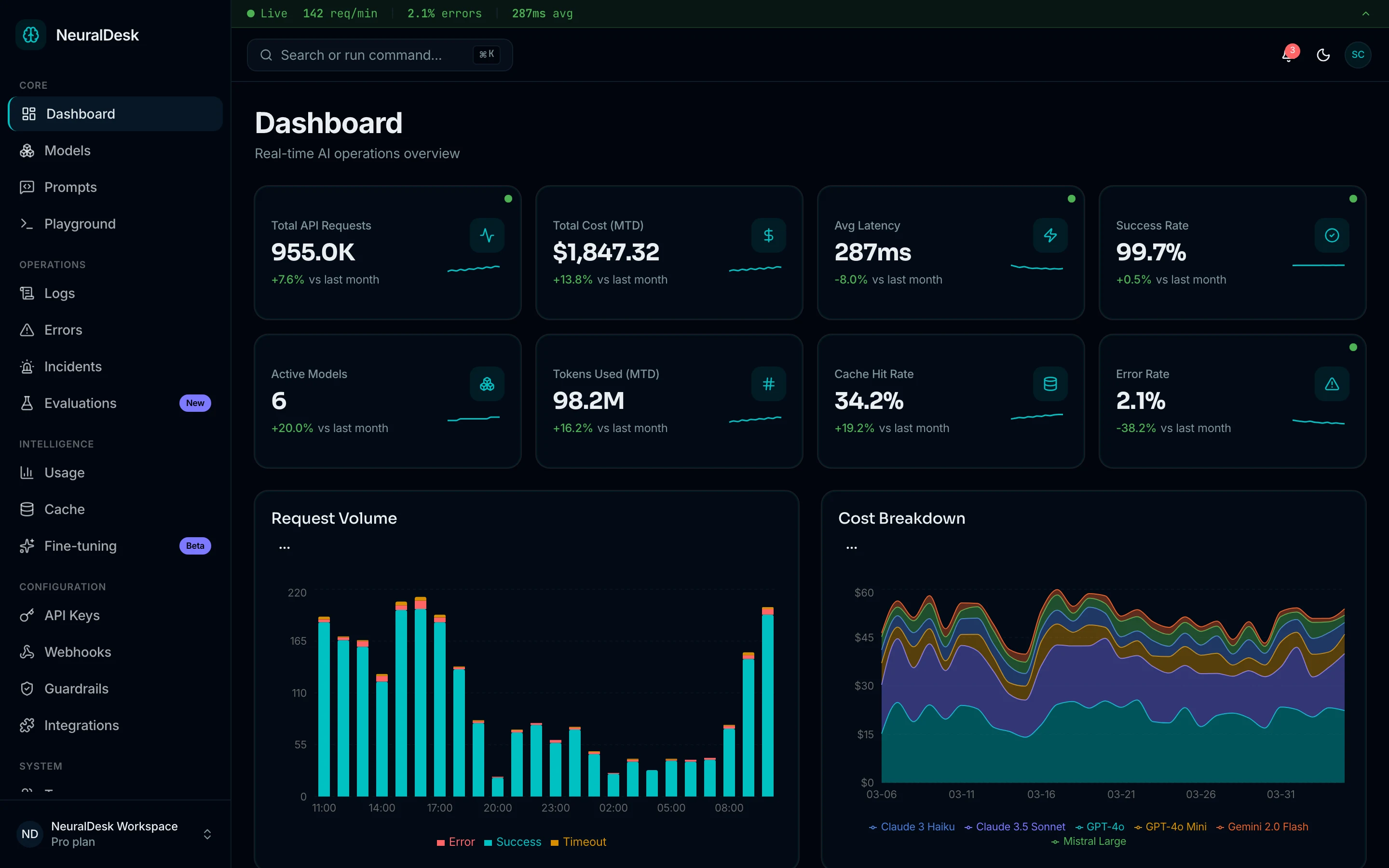This screenshot has width=1389, height=868.
Task: Open the SC user avatar menu
Action: (x=1358, y=55)
